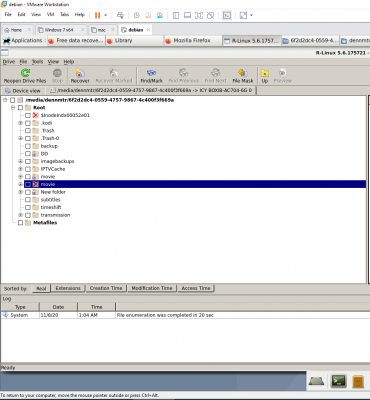Open the Tools menu in R-Linux

(37, 62)
